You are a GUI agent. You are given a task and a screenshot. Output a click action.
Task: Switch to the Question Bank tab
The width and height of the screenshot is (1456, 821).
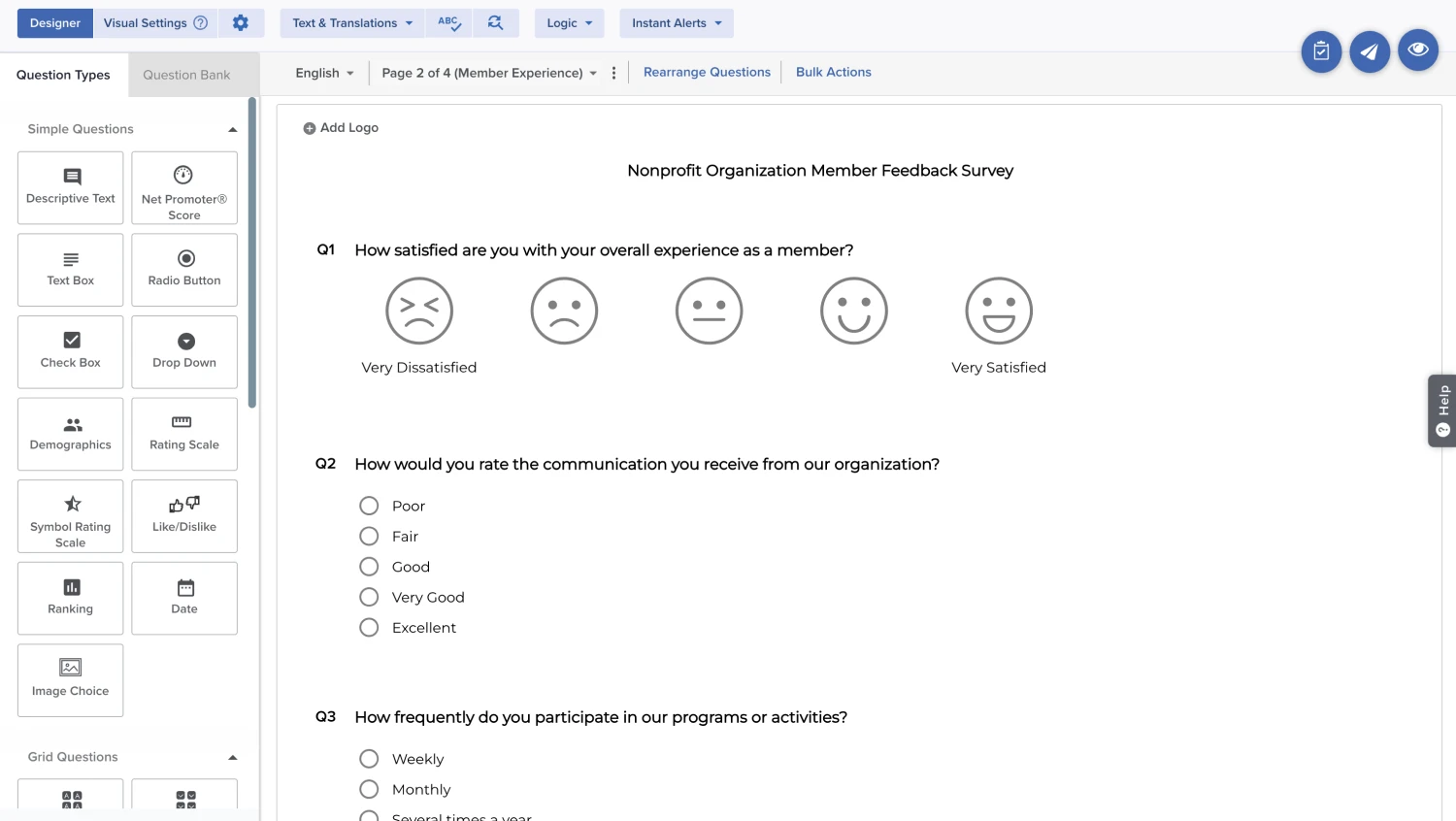tap(186, 75)
